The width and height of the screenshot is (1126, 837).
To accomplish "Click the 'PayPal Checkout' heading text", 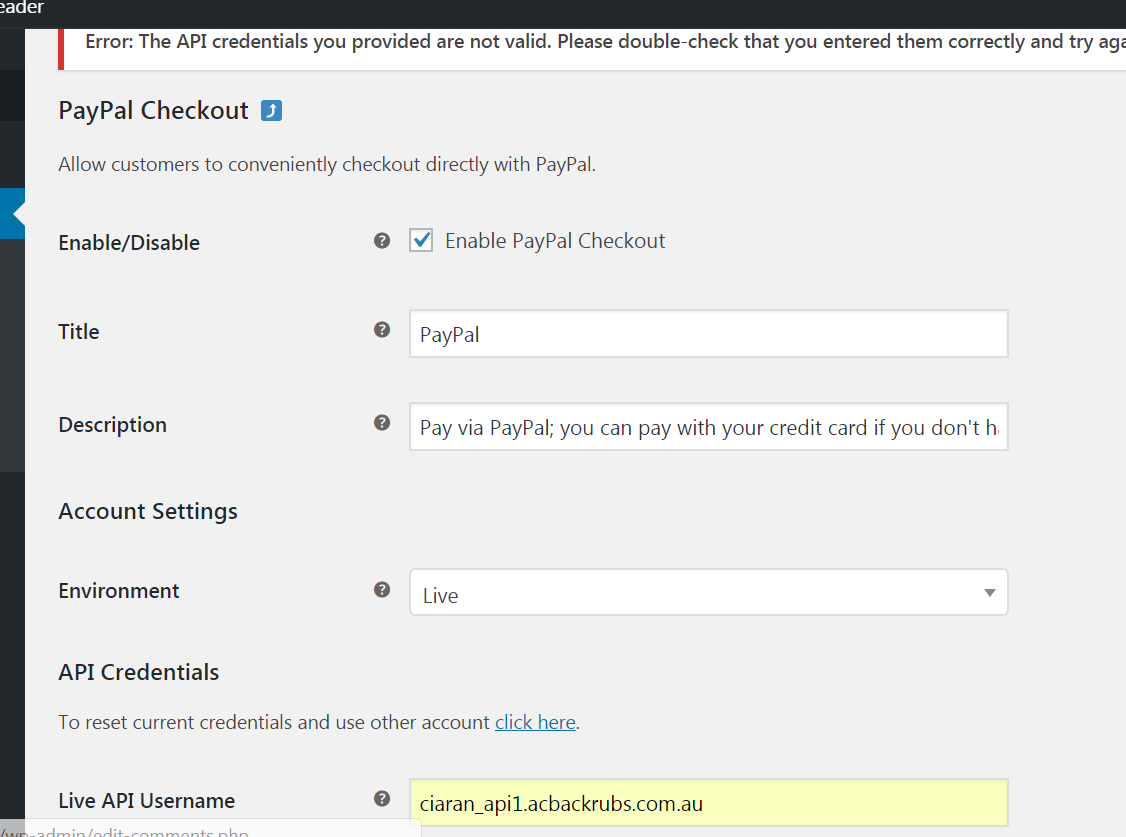I will (153, 111).
